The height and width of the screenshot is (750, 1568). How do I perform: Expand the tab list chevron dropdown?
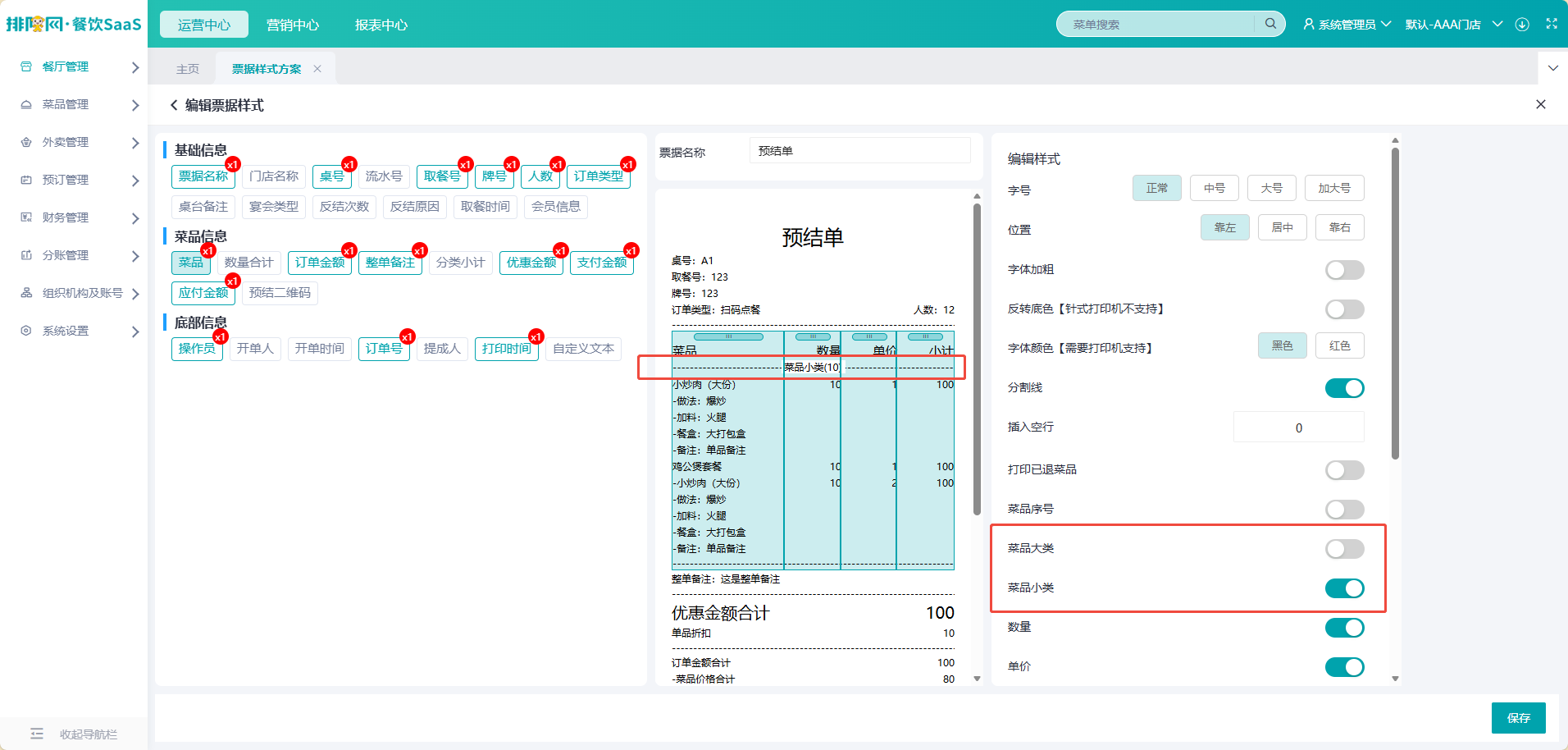[x=1552, y=68]
